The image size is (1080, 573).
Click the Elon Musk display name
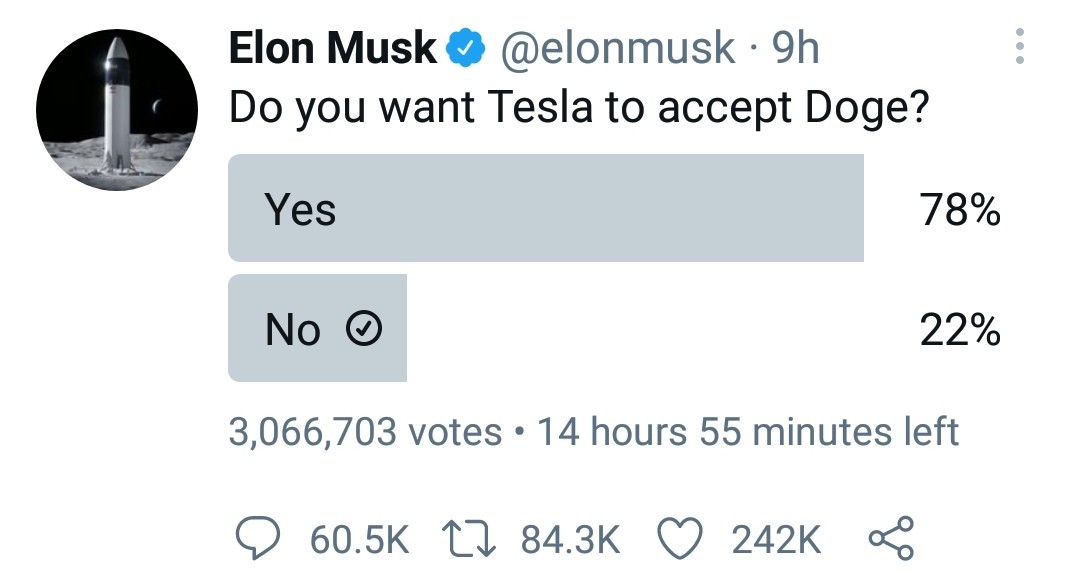pos(333,48)
